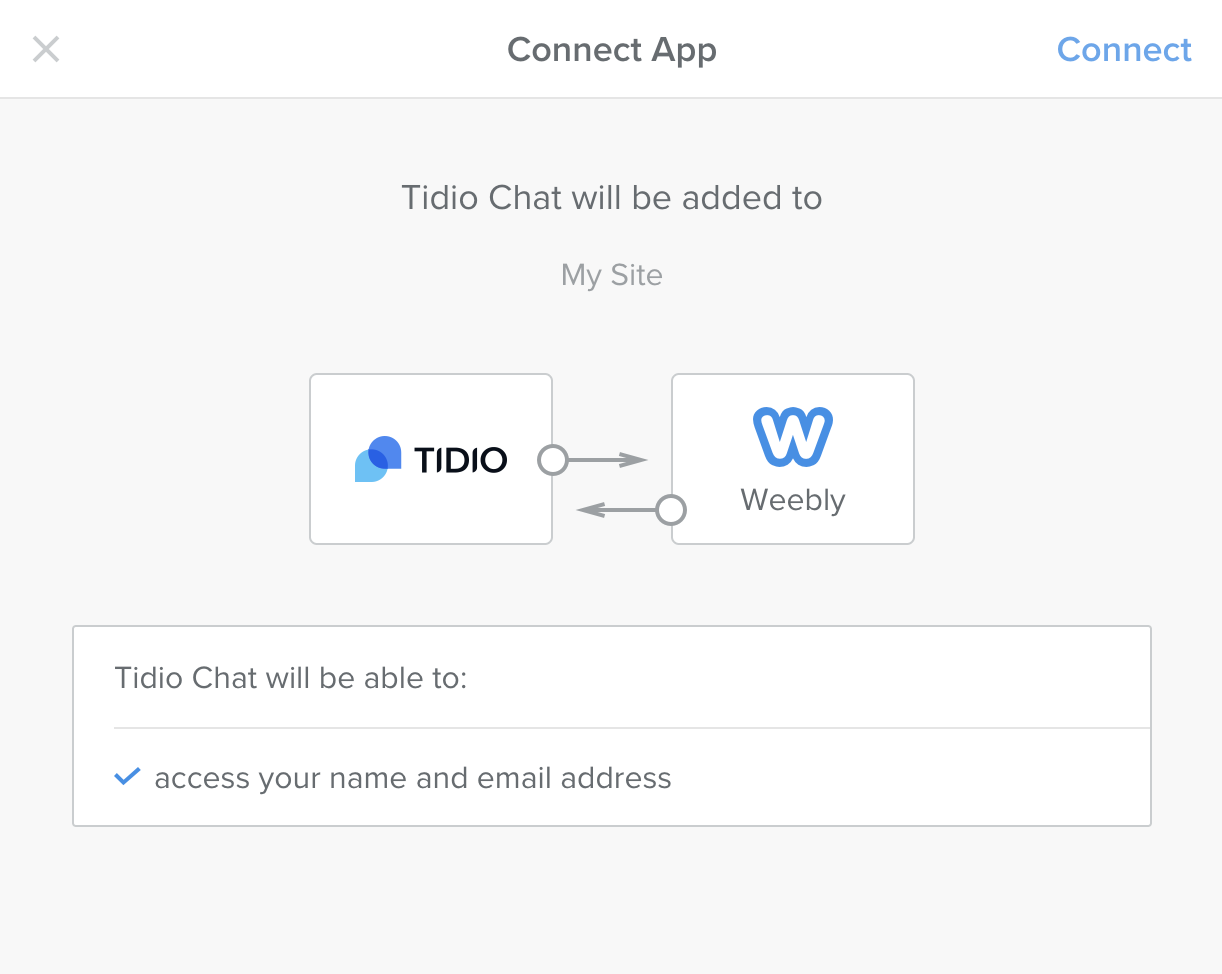Click 'Tidio Chat will be added to' heading
The height and width of the screenshot is (974, 1222).
tap(612, 198)
